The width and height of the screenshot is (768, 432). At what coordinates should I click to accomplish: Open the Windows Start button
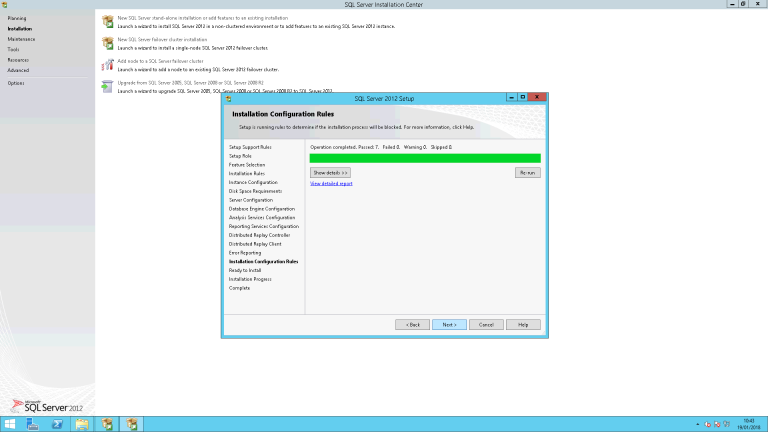[x=11, y=423]
